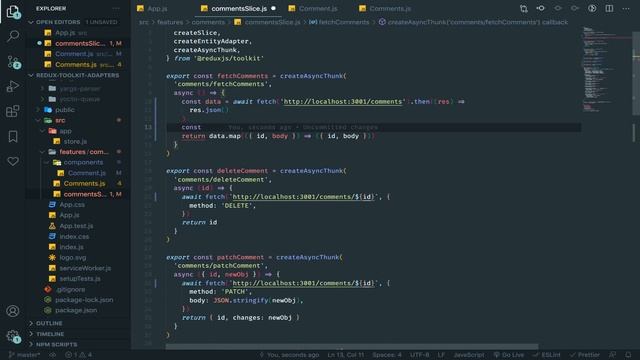Screen dimensions: 640x360
Task: Click the Ln 13, Col 11 cursor position
Action: (346, 355)
